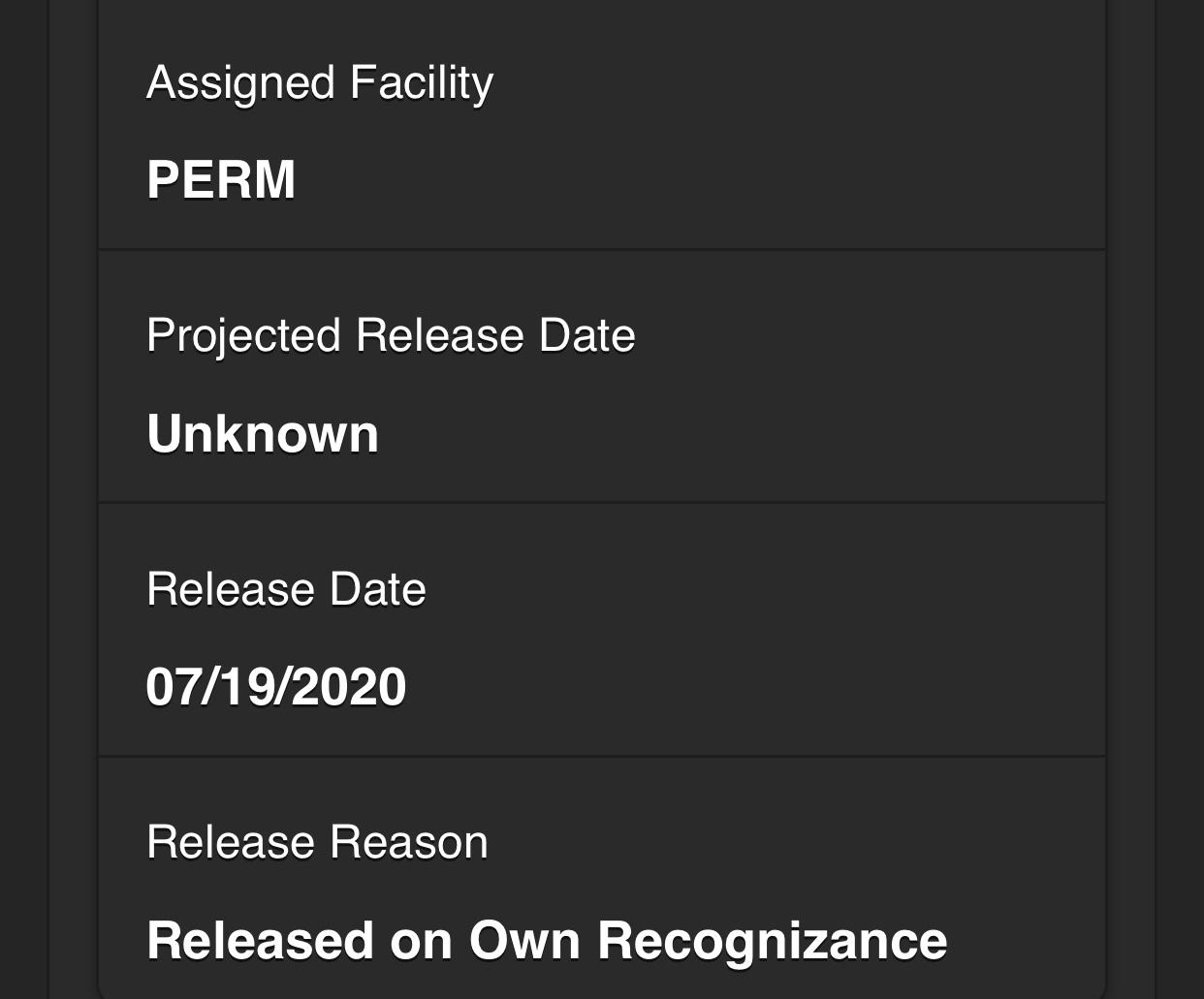
Task: Select the 07/19/2020 release date value
Action: (276, 687)
